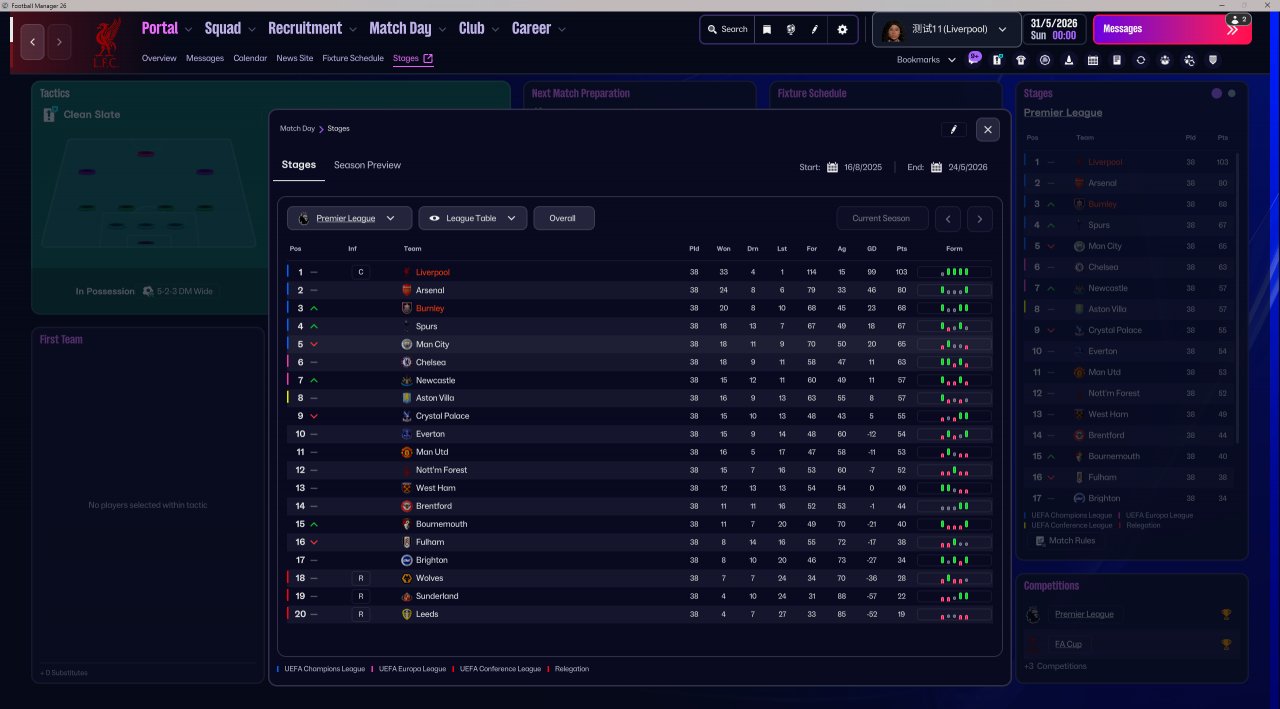1280x709 pixels.
Task: Click the End date calendar icon
Action: coord(936,167)
